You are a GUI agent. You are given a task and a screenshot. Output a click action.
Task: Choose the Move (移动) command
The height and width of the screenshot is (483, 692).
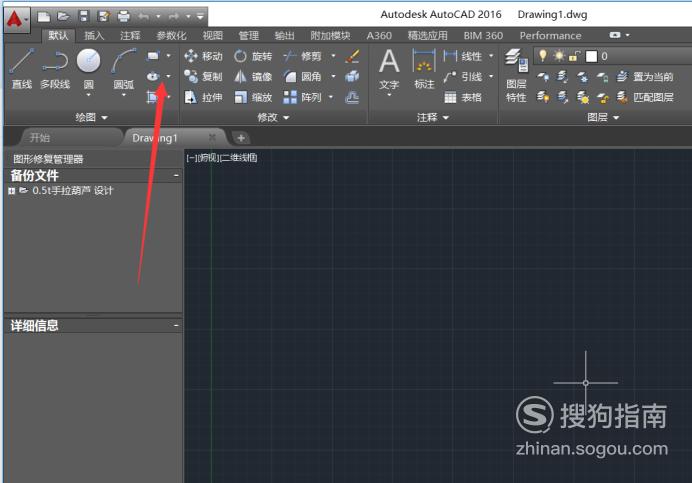tap(203, 56)
